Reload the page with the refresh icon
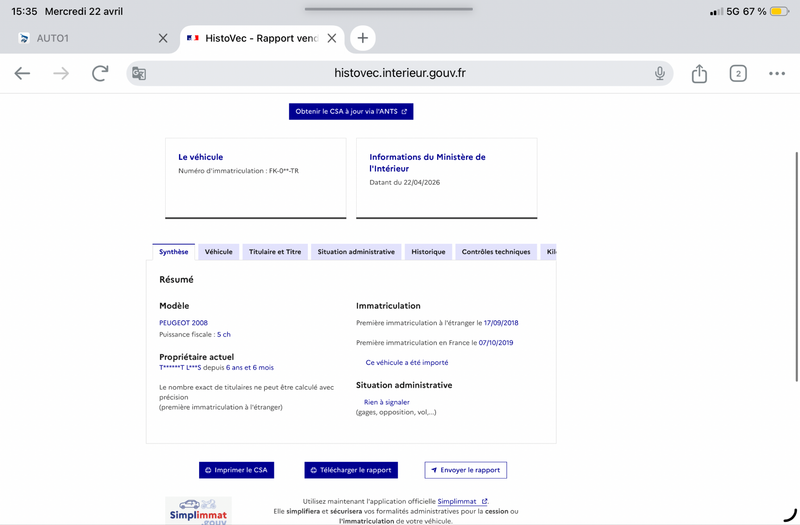The height and width of the screenshot is (525, 800). pos(100,73)
